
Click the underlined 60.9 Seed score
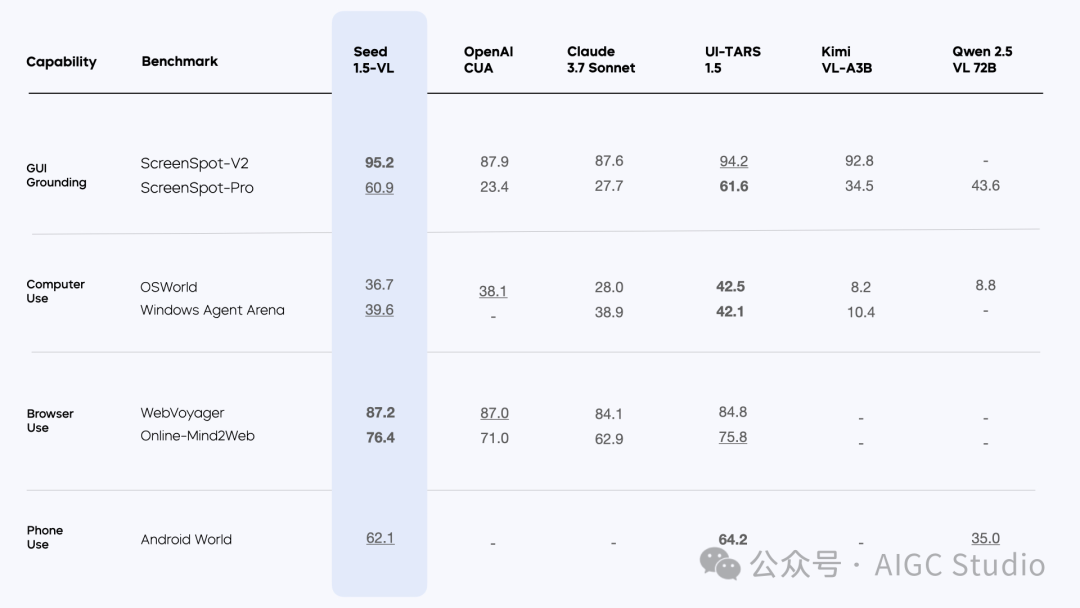(380, 187)
